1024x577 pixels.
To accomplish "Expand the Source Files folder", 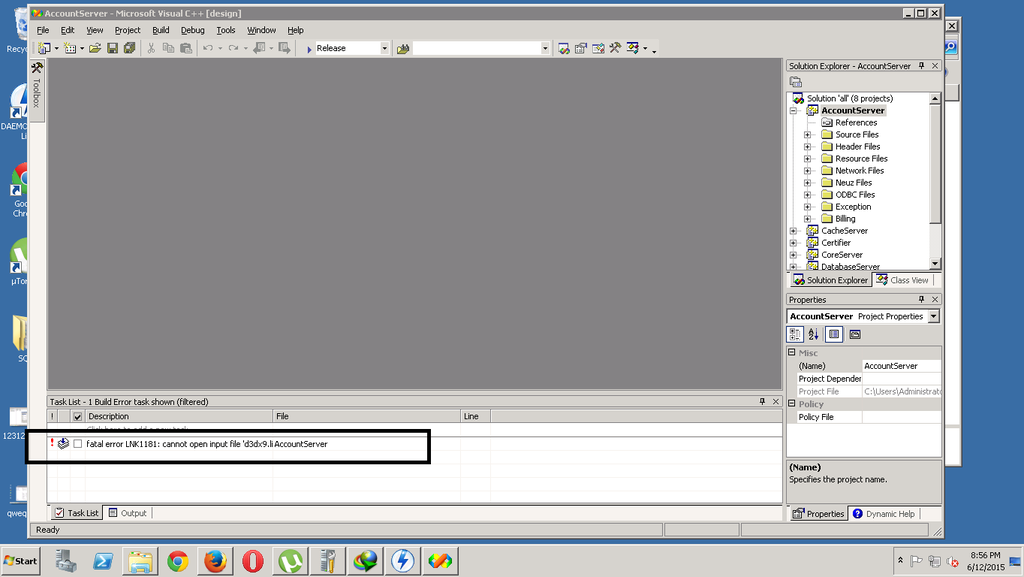I will click(807, 135).
